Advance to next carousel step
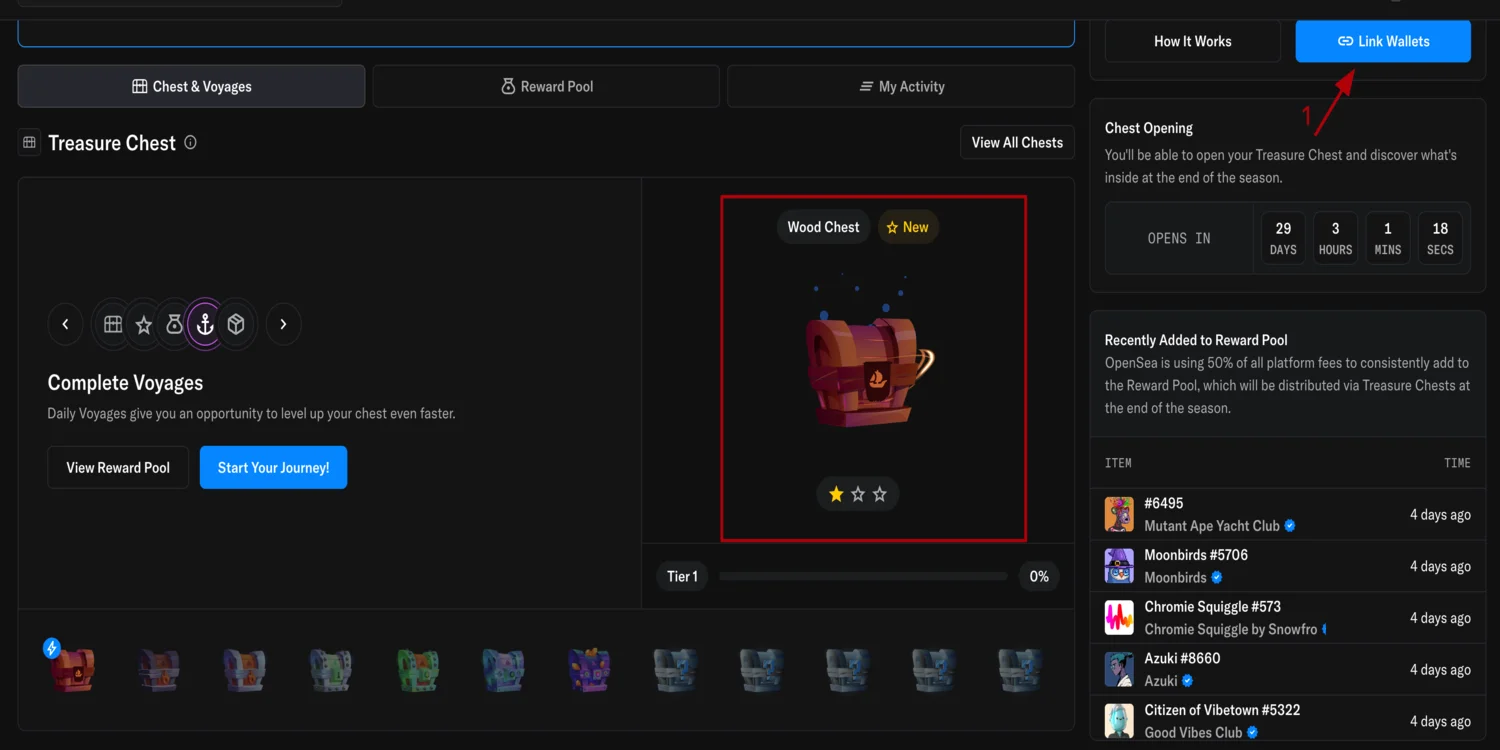 tap(283, 324)
